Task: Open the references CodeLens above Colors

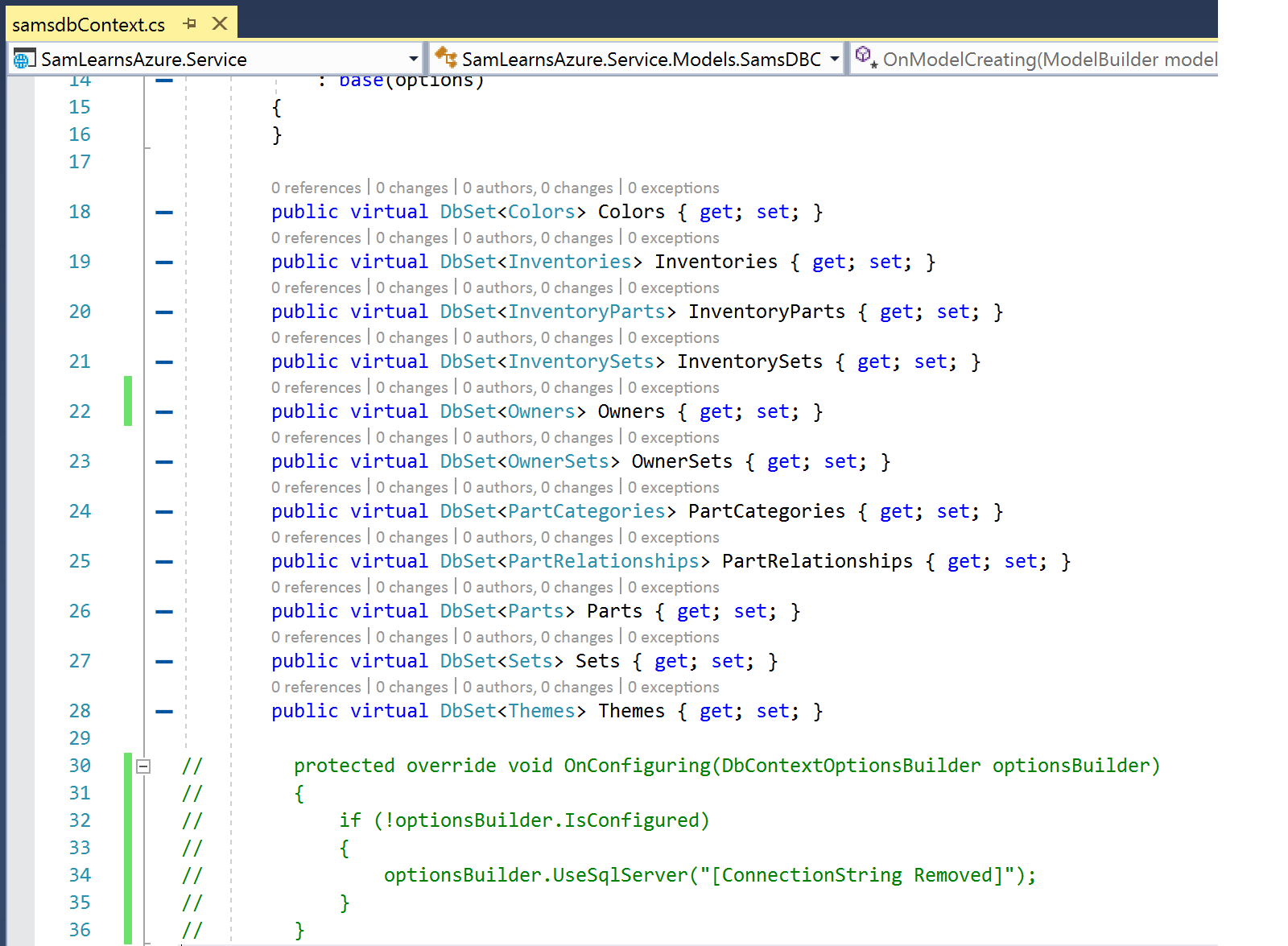Action: 316,188
